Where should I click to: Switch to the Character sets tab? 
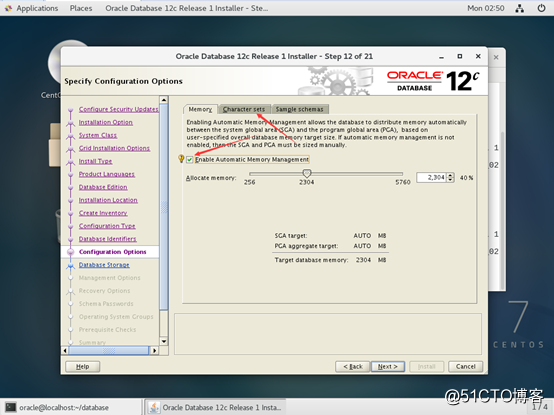(244, 109)
